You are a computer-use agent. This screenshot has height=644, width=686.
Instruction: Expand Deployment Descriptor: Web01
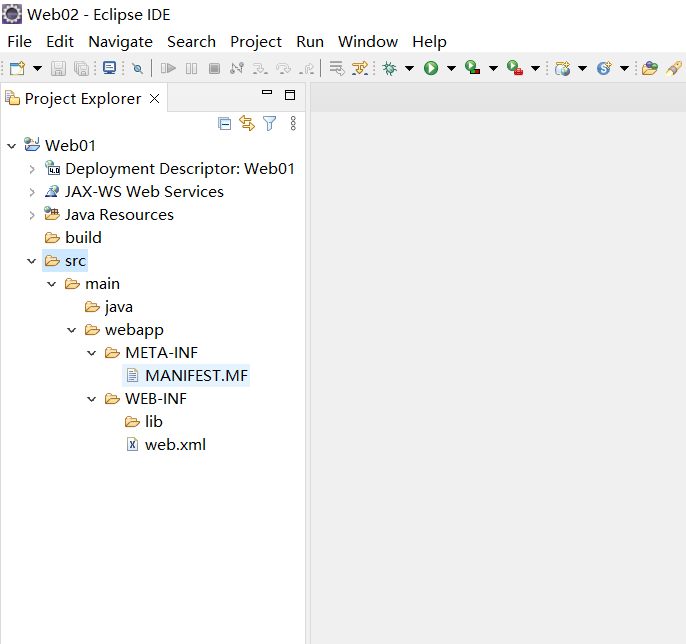32,169
